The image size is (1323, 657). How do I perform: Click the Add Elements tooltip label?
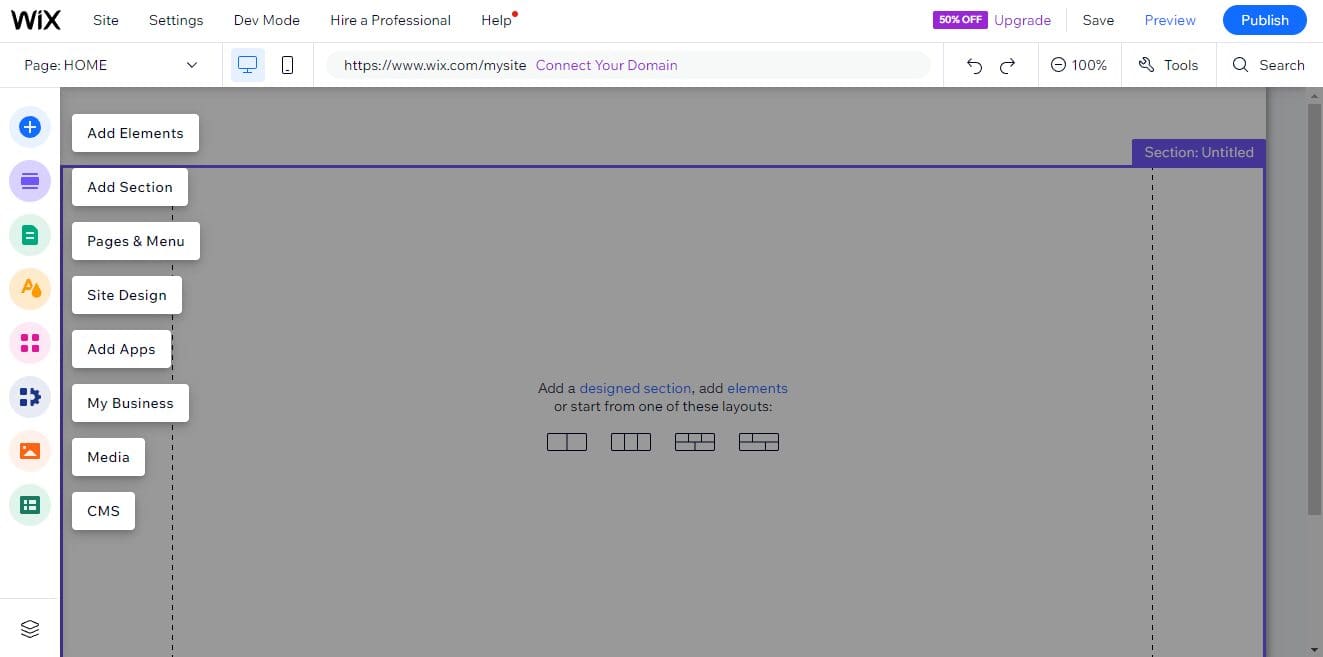click(135, 133)
